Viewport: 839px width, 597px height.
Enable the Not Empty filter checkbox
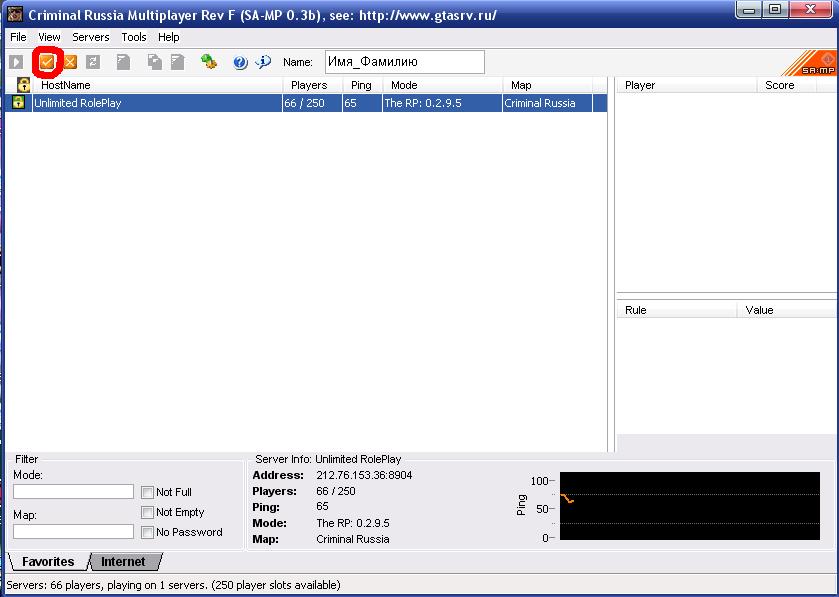[x=147, y=512]
